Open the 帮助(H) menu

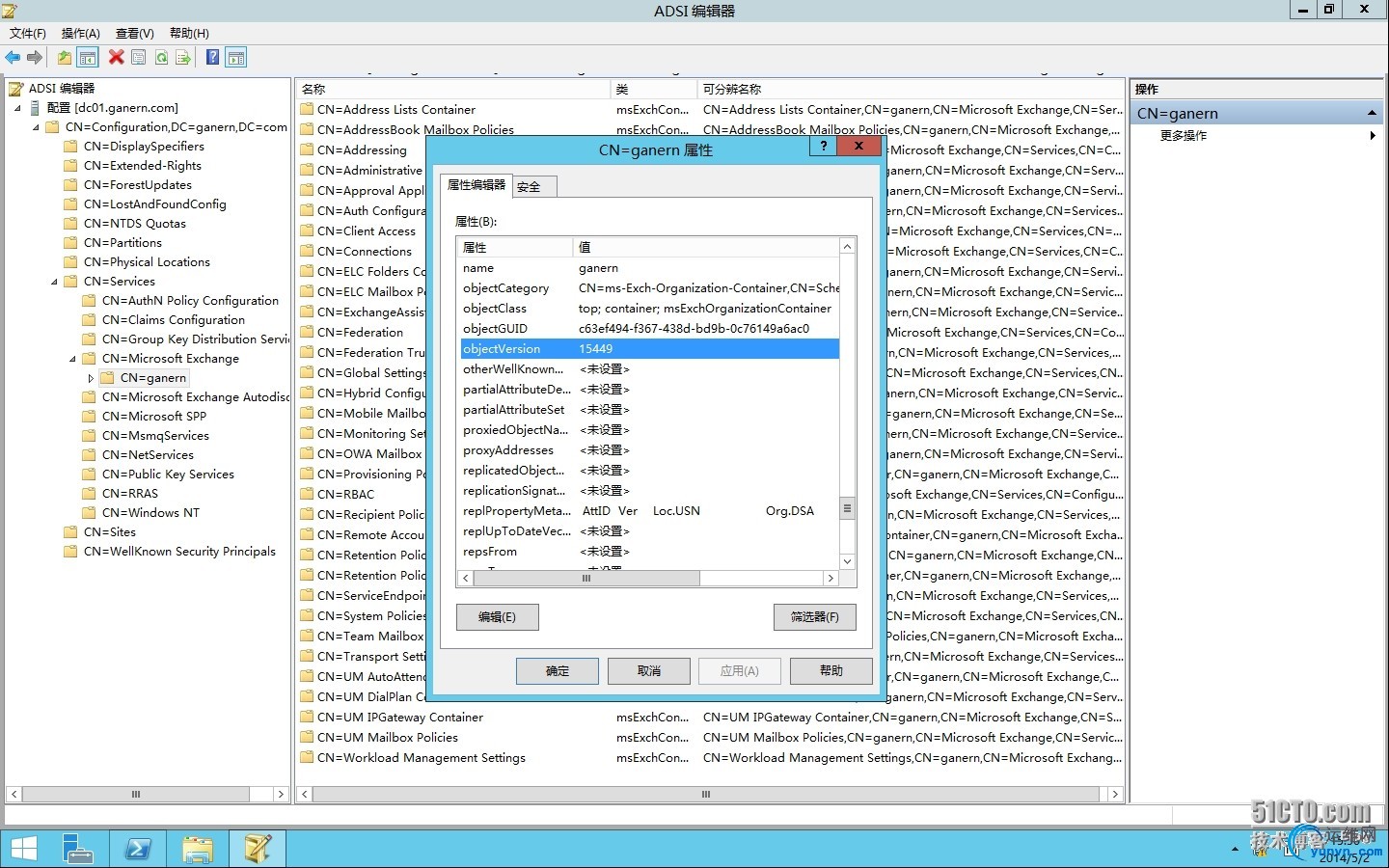[x=189, y=33]
